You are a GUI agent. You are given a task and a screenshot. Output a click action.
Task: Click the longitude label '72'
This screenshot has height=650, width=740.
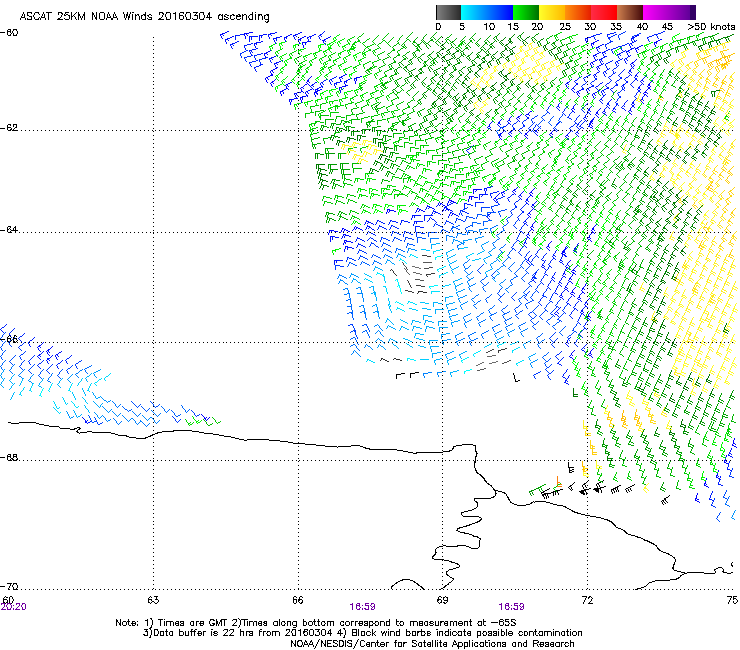tap(587, 600)
